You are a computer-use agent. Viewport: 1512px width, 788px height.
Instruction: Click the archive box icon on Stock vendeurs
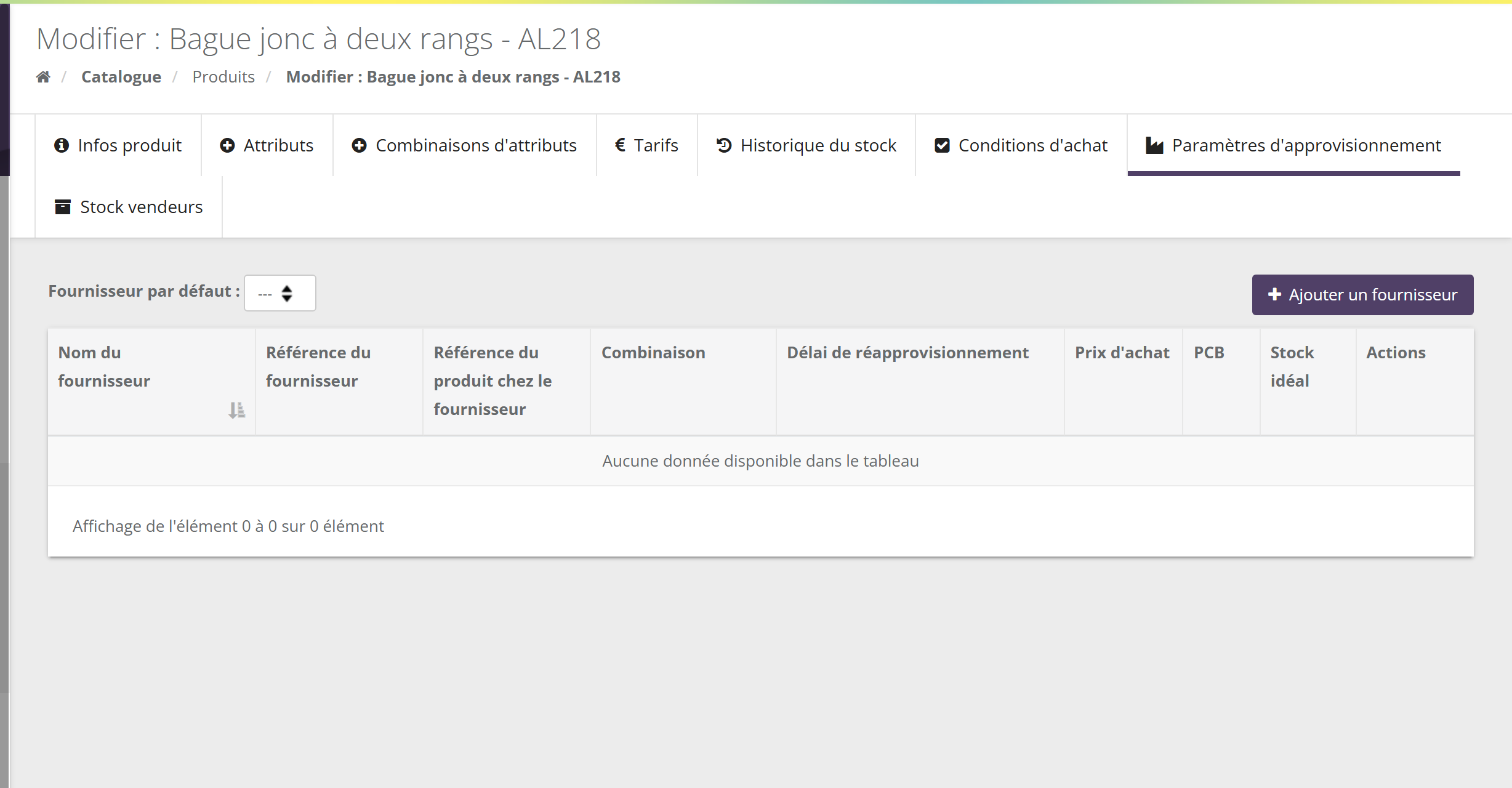coord(63,207)
